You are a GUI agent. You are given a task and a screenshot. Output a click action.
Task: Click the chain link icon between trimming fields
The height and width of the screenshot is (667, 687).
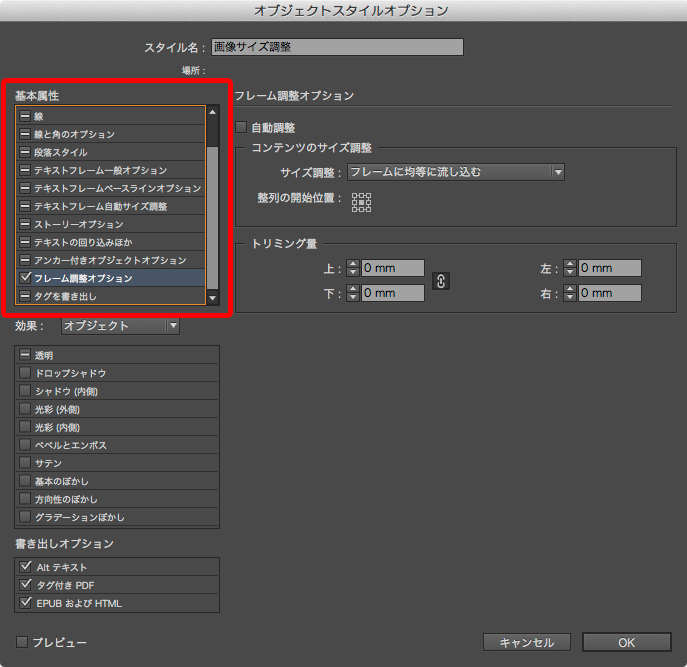(440, 281)
